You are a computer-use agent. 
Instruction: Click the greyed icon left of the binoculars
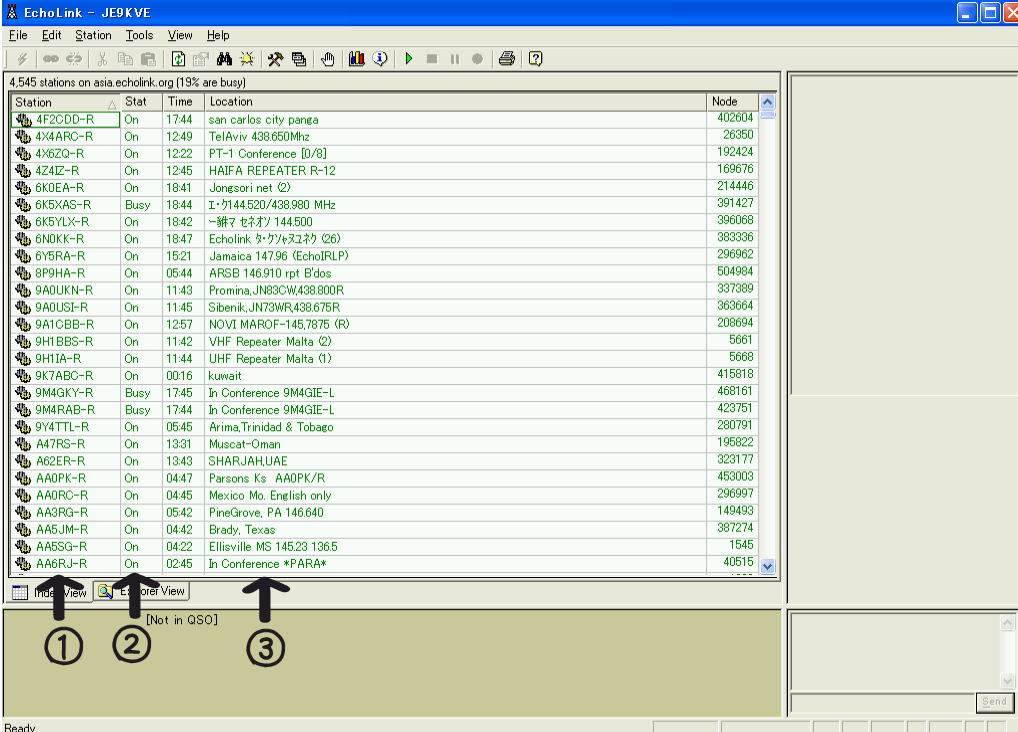click(x=201, y=59)
